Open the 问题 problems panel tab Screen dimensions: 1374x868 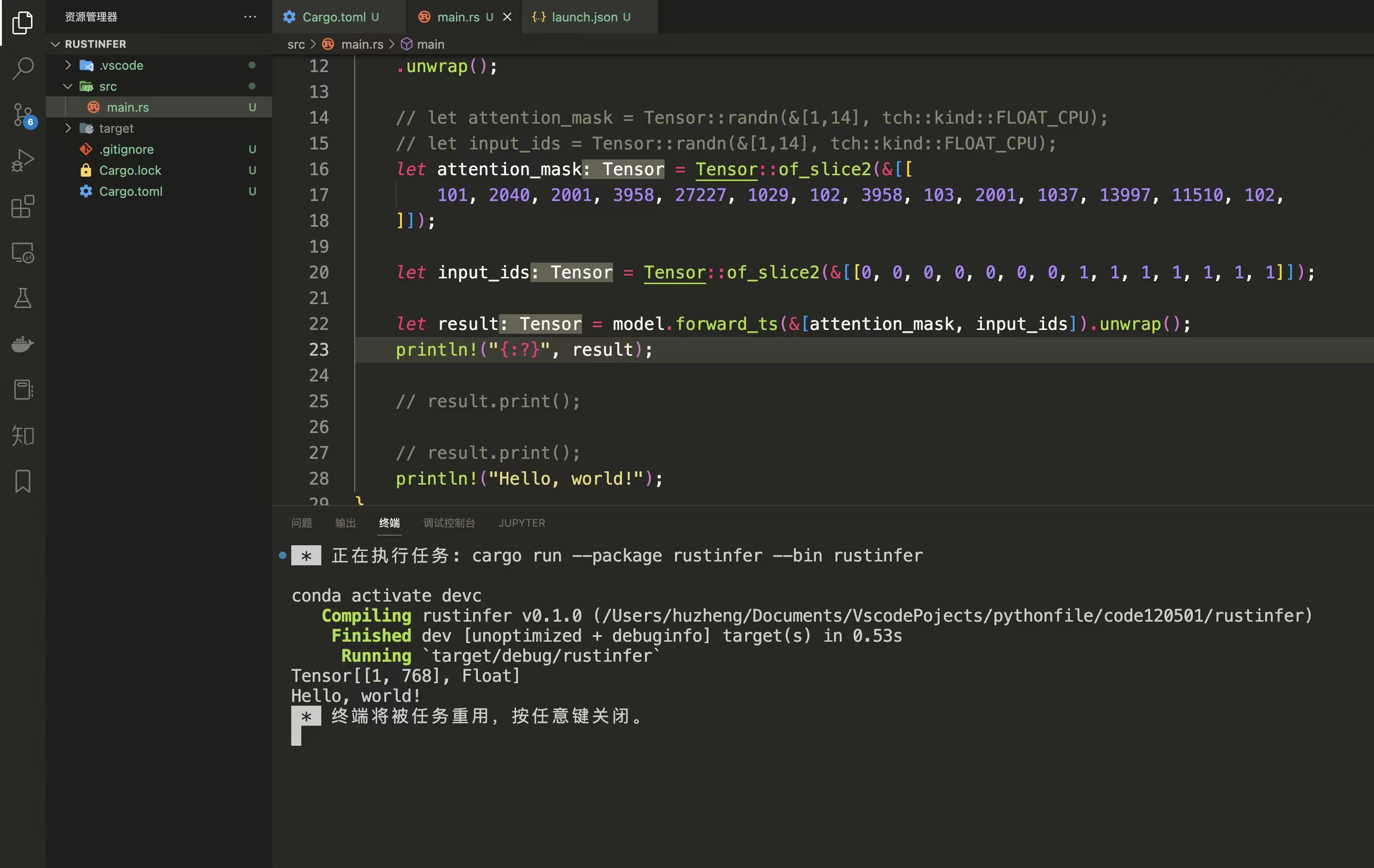(301, 523)
